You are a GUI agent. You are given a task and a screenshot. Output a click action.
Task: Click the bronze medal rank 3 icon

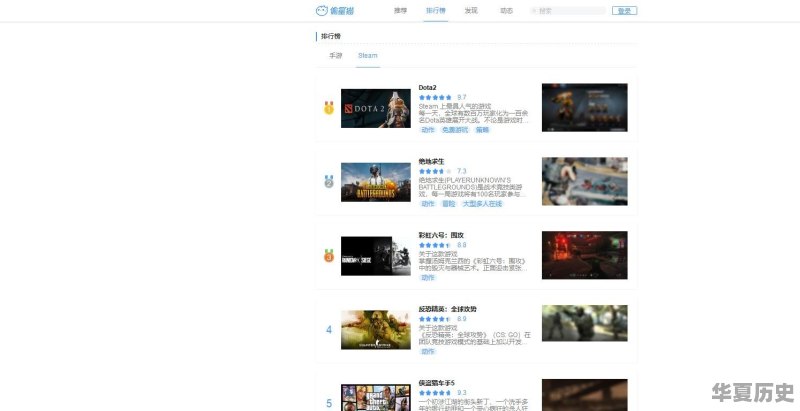329,255
